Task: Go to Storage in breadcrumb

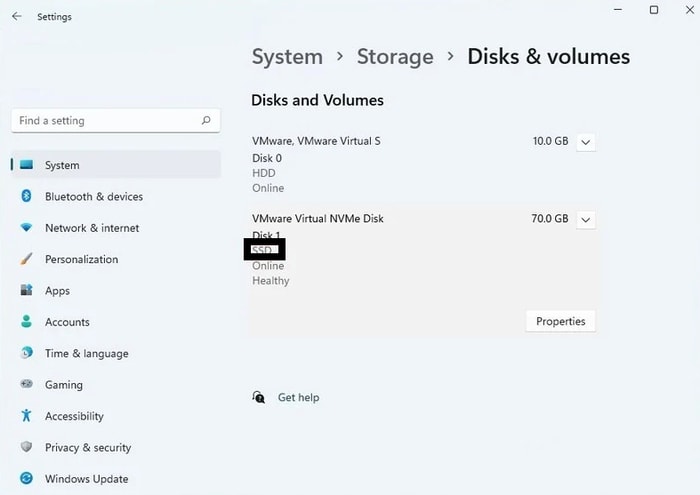Action: point(396,57)
